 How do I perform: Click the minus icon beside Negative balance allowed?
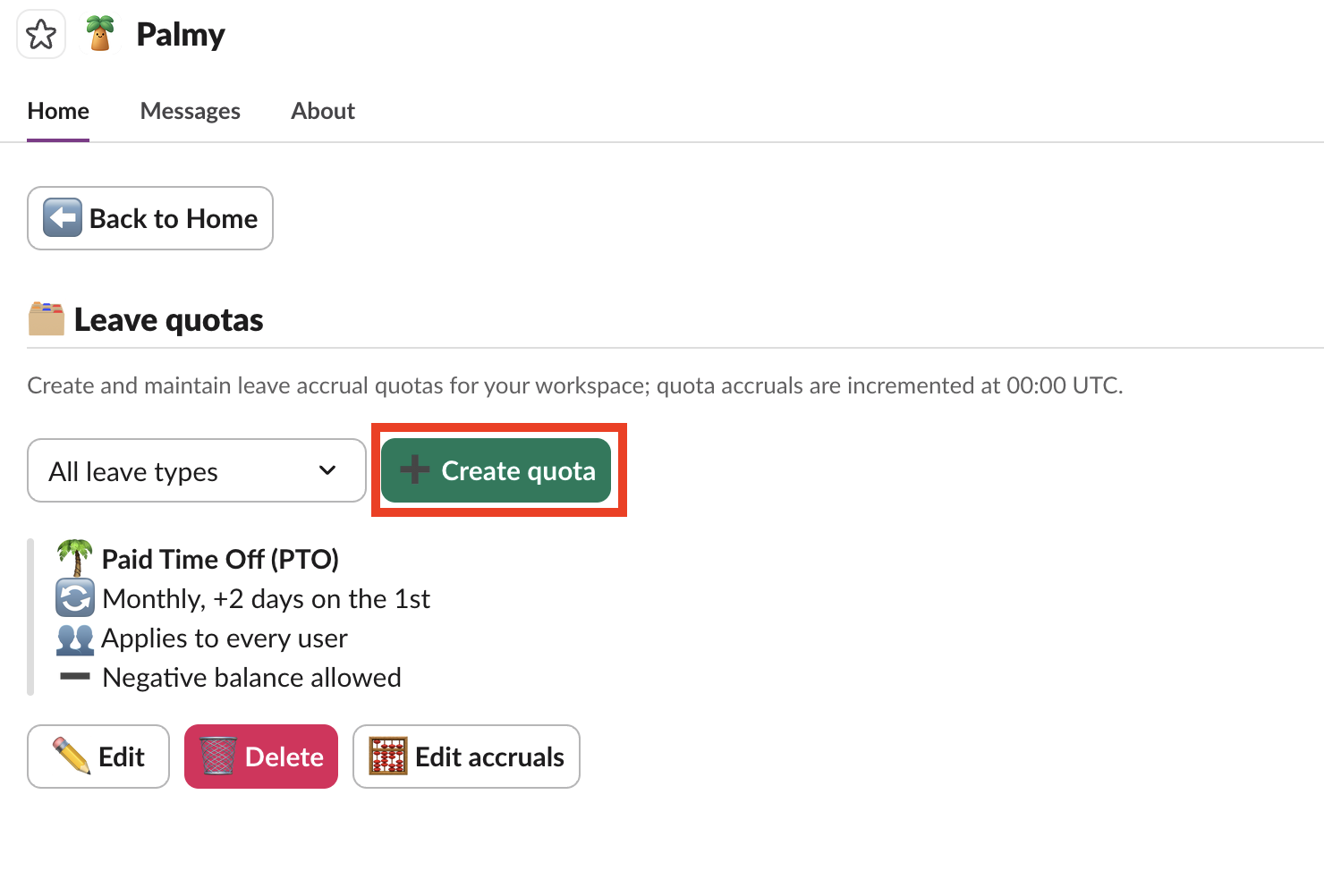[74, 677]
